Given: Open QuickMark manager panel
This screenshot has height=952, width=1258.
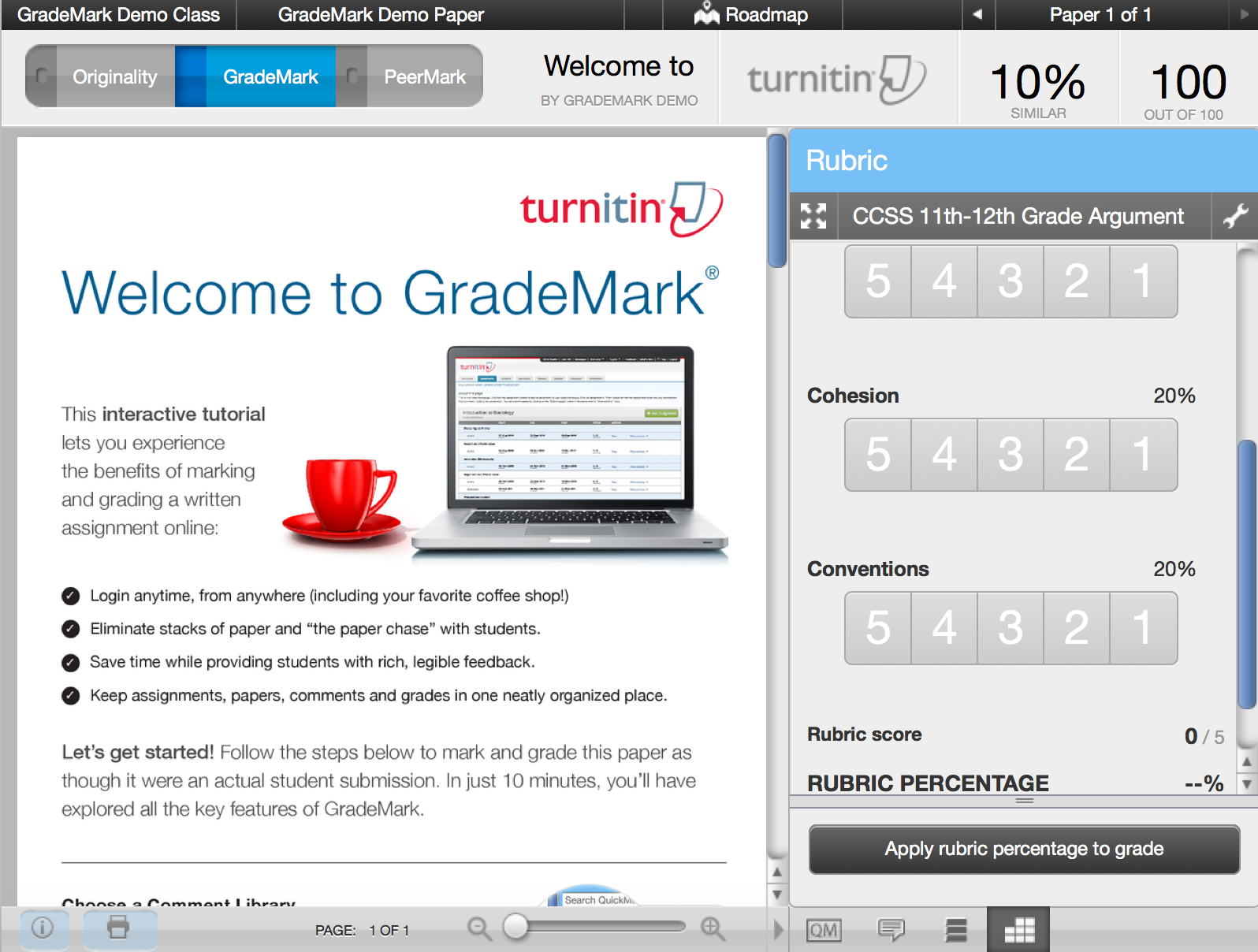Looking at the screenshot, I should pyautogui.click(x=824, y=931).
